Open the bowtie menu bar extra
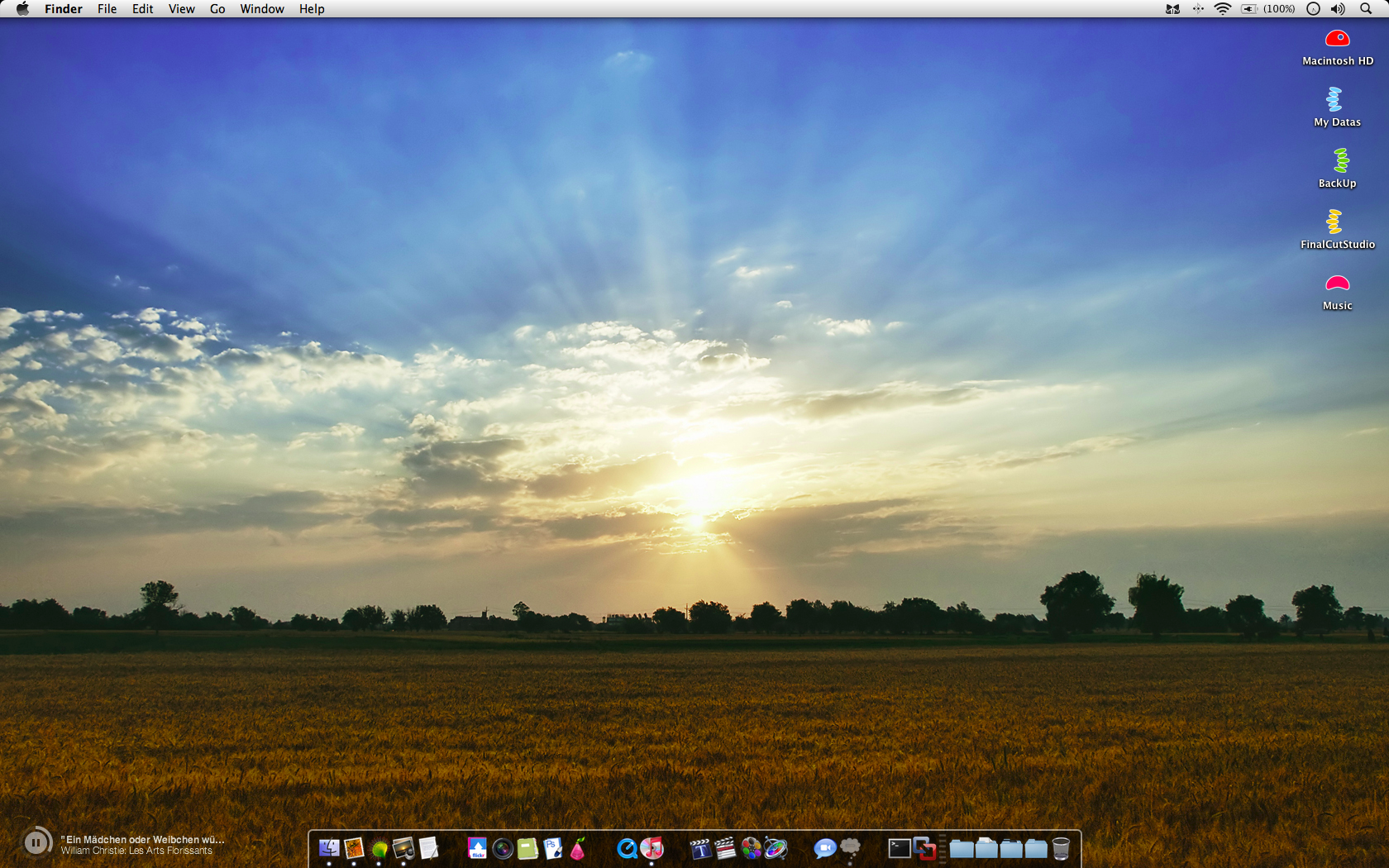 [1172, 9]
